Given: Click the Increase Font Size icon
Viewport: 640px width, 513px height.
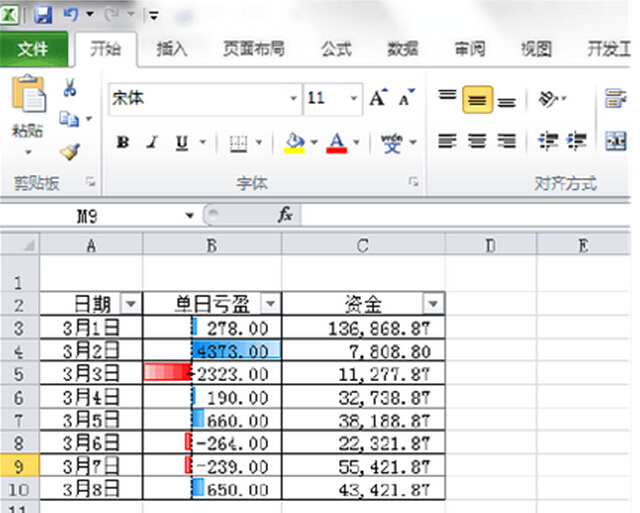Looking at the screenshot, I should point(377,98).
